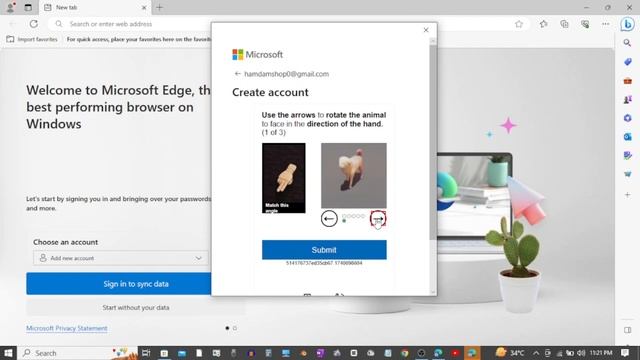
Task: Open the tab actions menu icon
Action: point(28,7)
